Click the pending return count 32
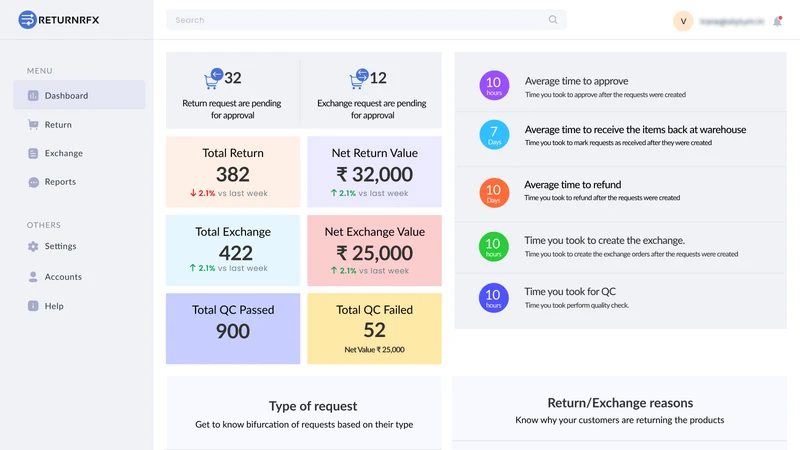The height and width of the screenshot is (450, 800). click(233, 78)
